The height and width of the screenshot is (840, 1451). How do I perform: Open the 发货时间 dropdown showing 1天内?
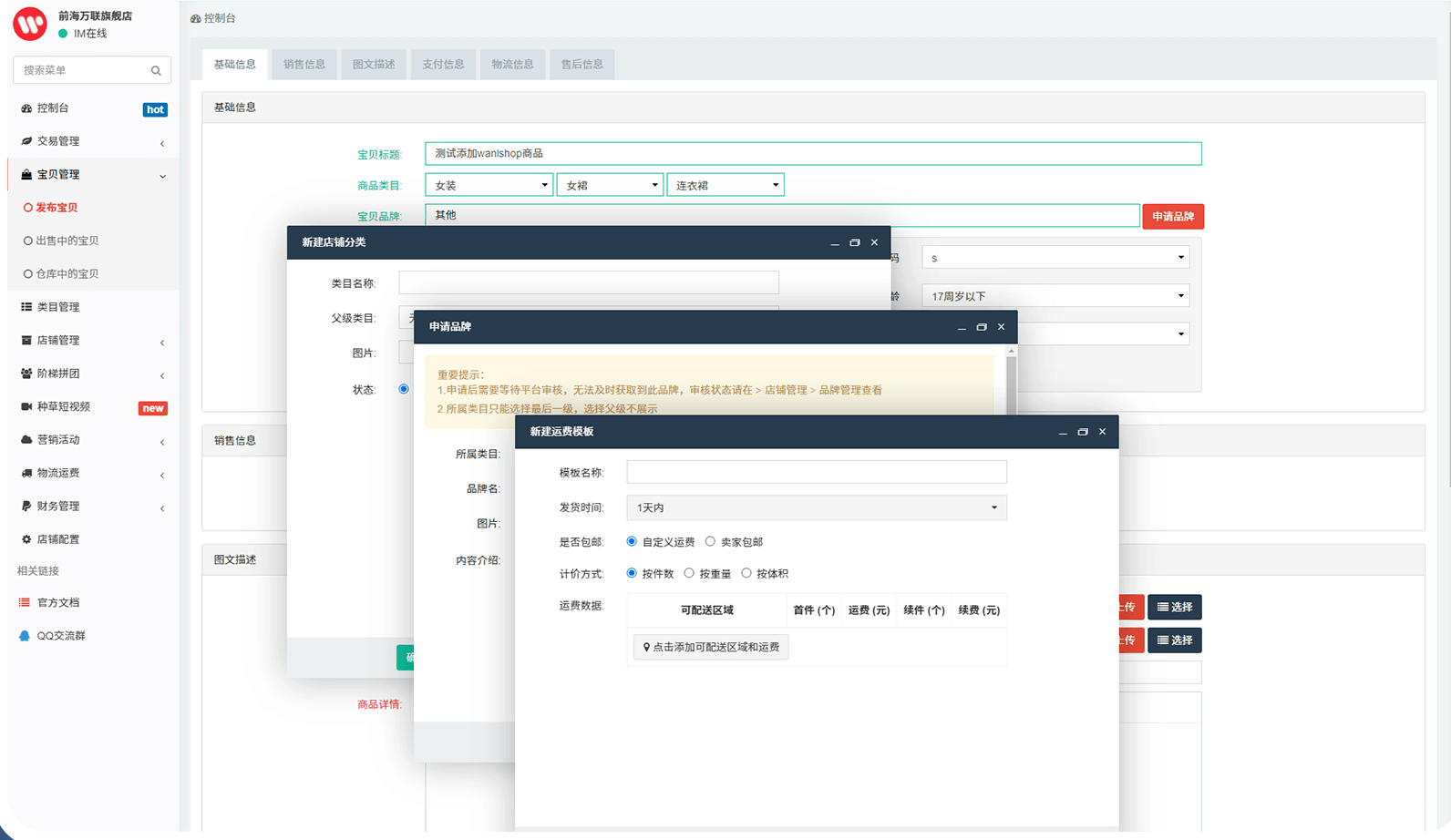(x=816, y=507)
